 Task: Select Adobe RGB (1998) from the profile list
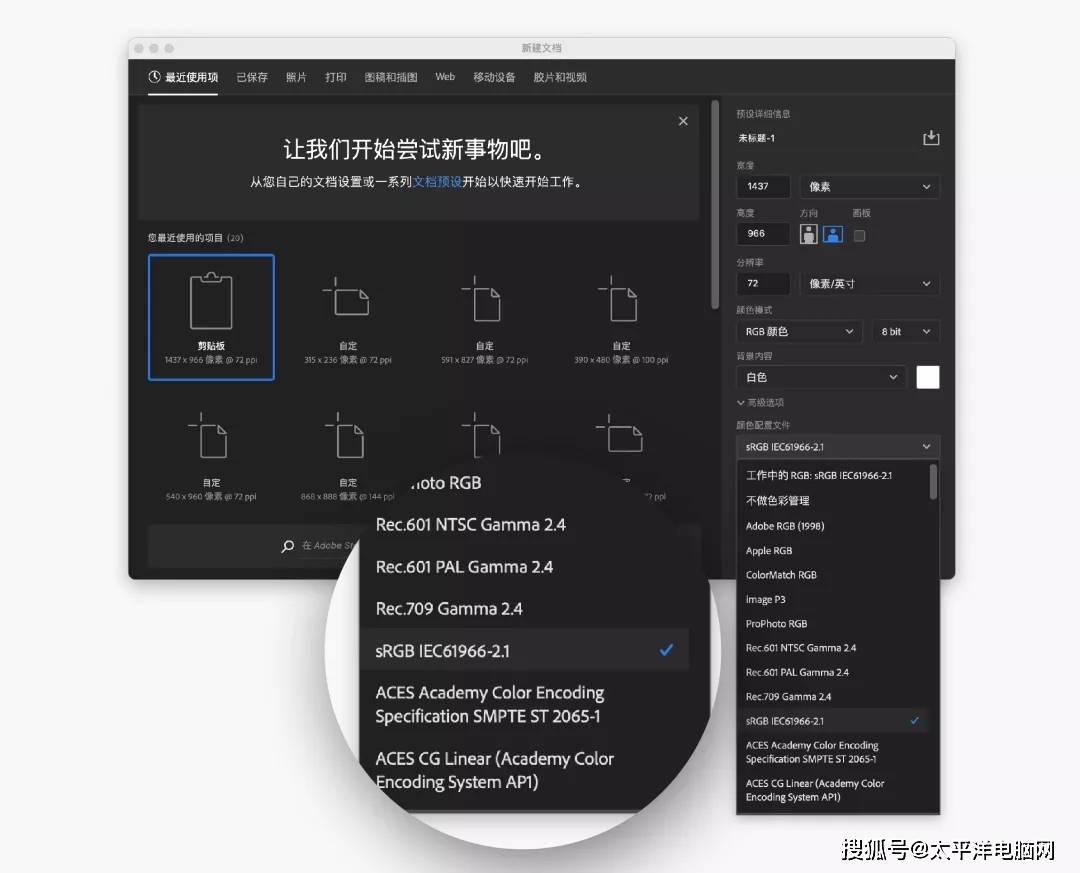tap(785, 526)
